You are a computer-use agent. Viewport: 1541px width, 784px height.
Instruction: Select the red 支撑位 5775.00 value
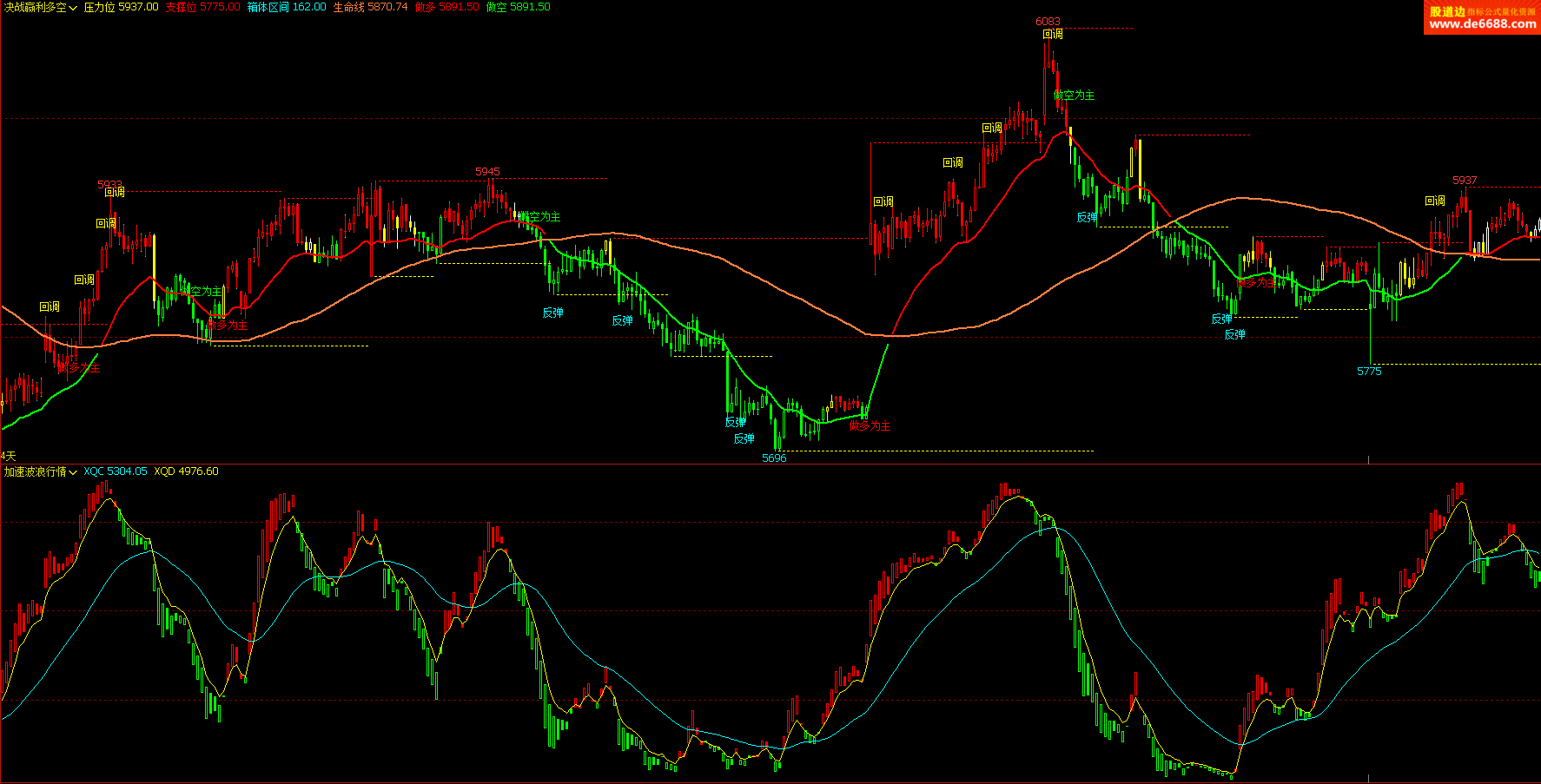[x=202, y=7]
